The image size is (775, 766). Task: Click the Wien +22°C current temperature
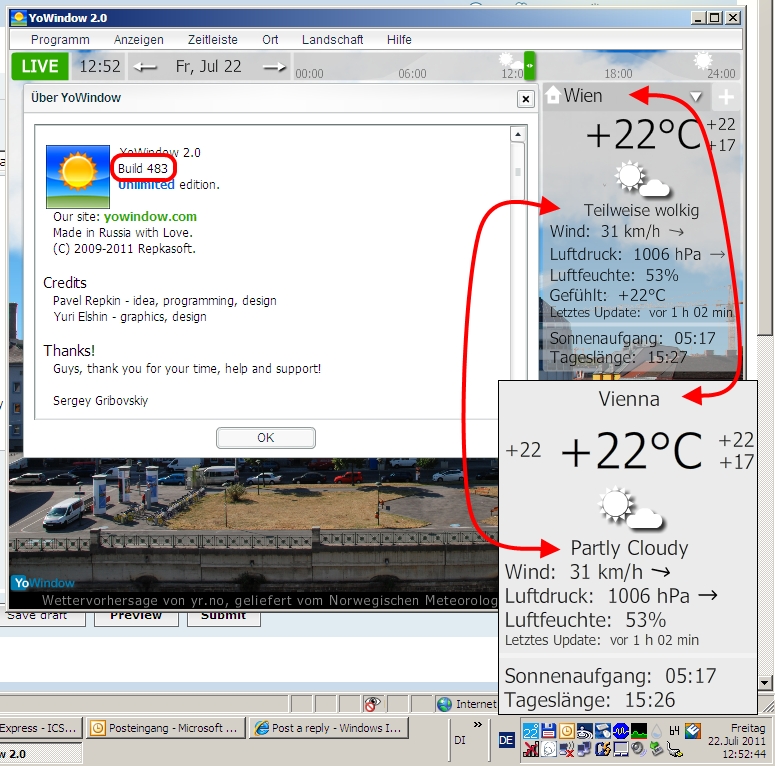(643, 134)
